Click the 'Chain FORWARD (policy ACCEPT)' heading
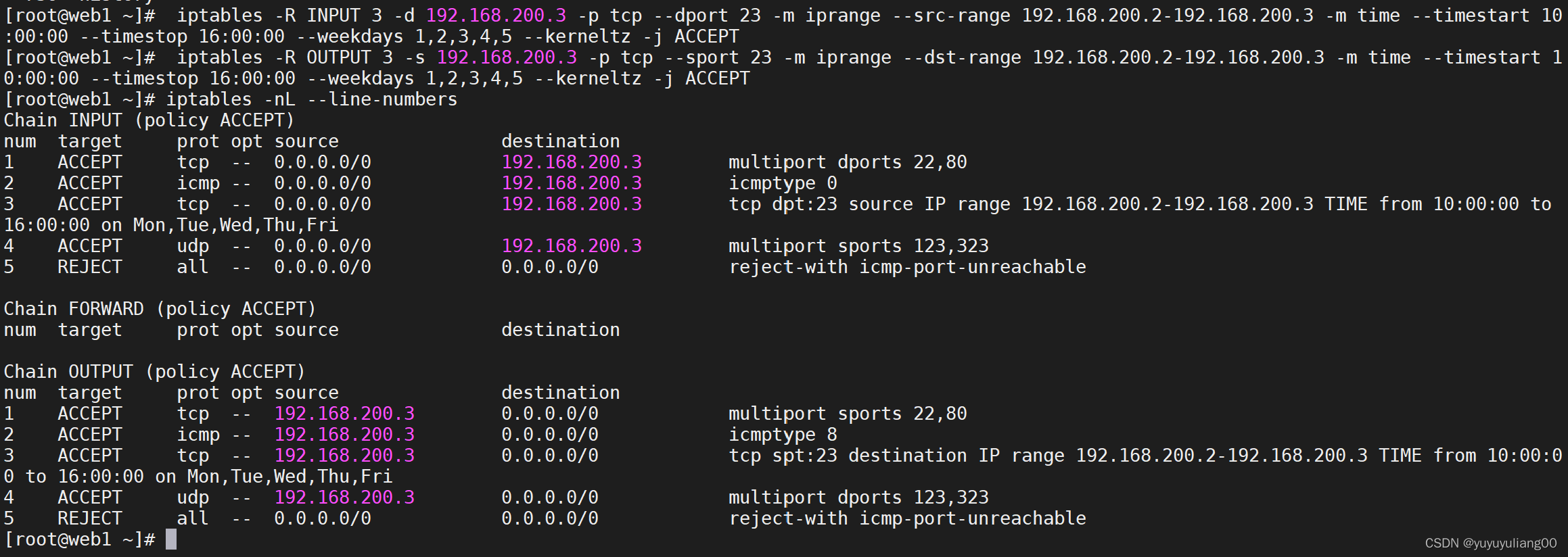Viewport: 1568px width, 557px height. [x=160, y=309]
